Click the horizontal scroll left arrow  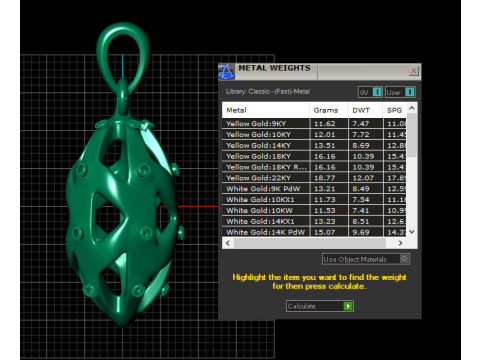coord(228,243)
